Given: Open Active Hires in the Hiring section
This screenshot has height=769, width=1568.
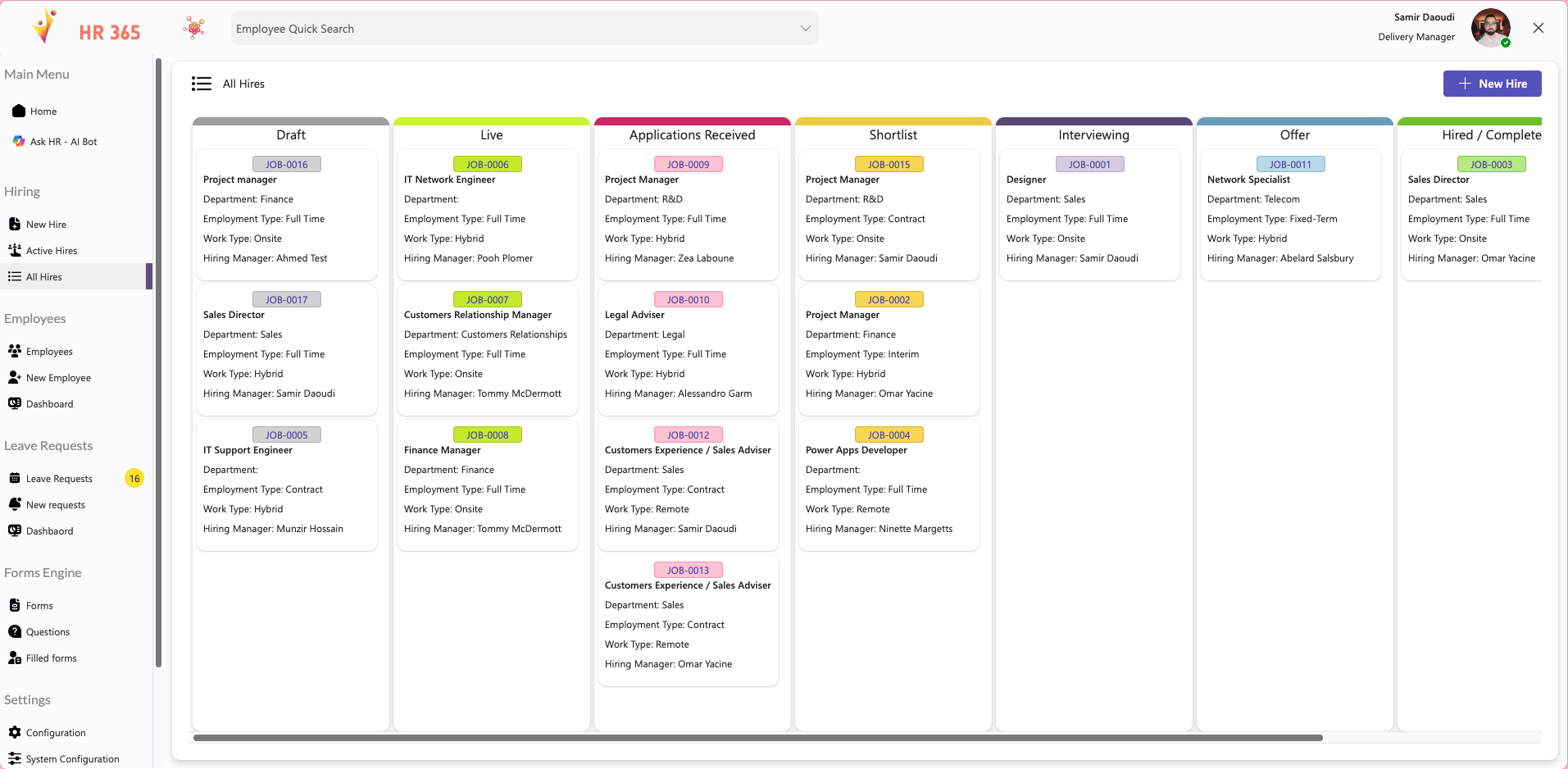Looking at the screenshot, I should pyautogui.click(x=52, y=250).
